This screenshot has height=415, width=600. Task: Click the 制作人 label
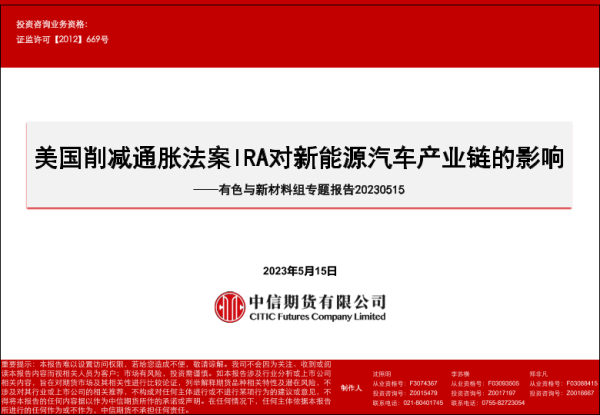pos(351,388)
